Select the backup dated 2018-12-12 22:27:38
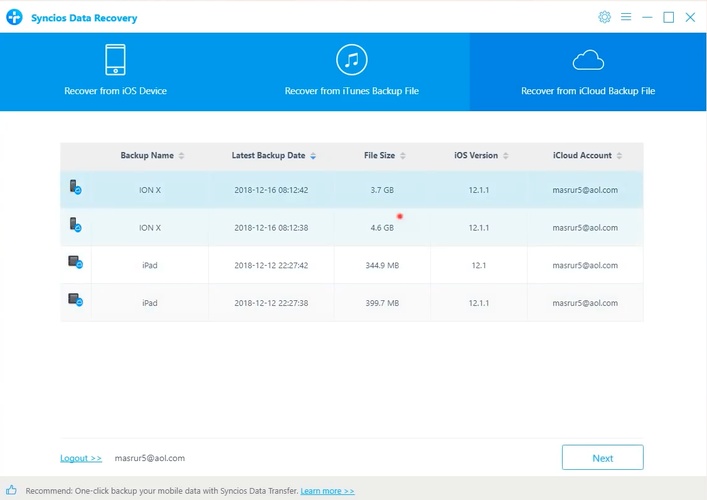Screen dimensions: 707x500 pyautogui.click(x=352, y=303)
